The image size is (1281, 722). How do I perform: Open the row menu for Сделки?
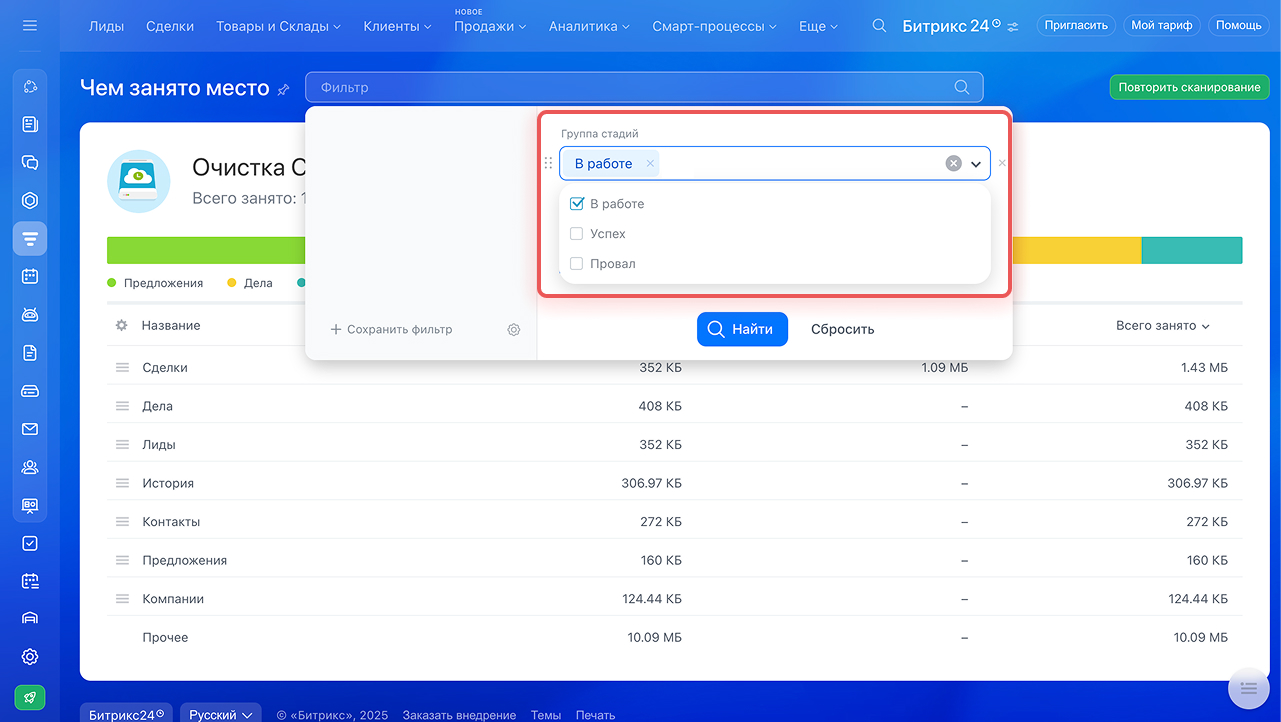click(x=122, y=368)
